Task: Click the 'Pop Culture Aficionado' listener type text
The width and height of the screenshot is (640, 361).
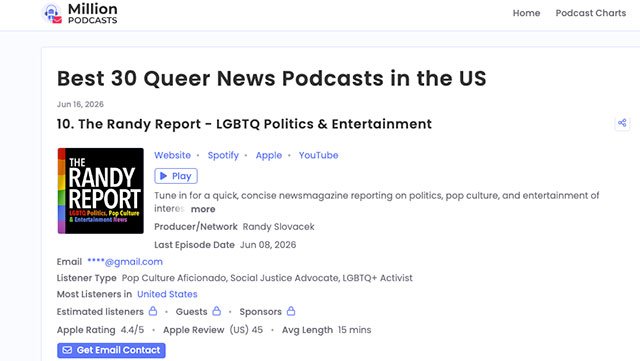Action: pyautogui.click(x=174, y=278)
